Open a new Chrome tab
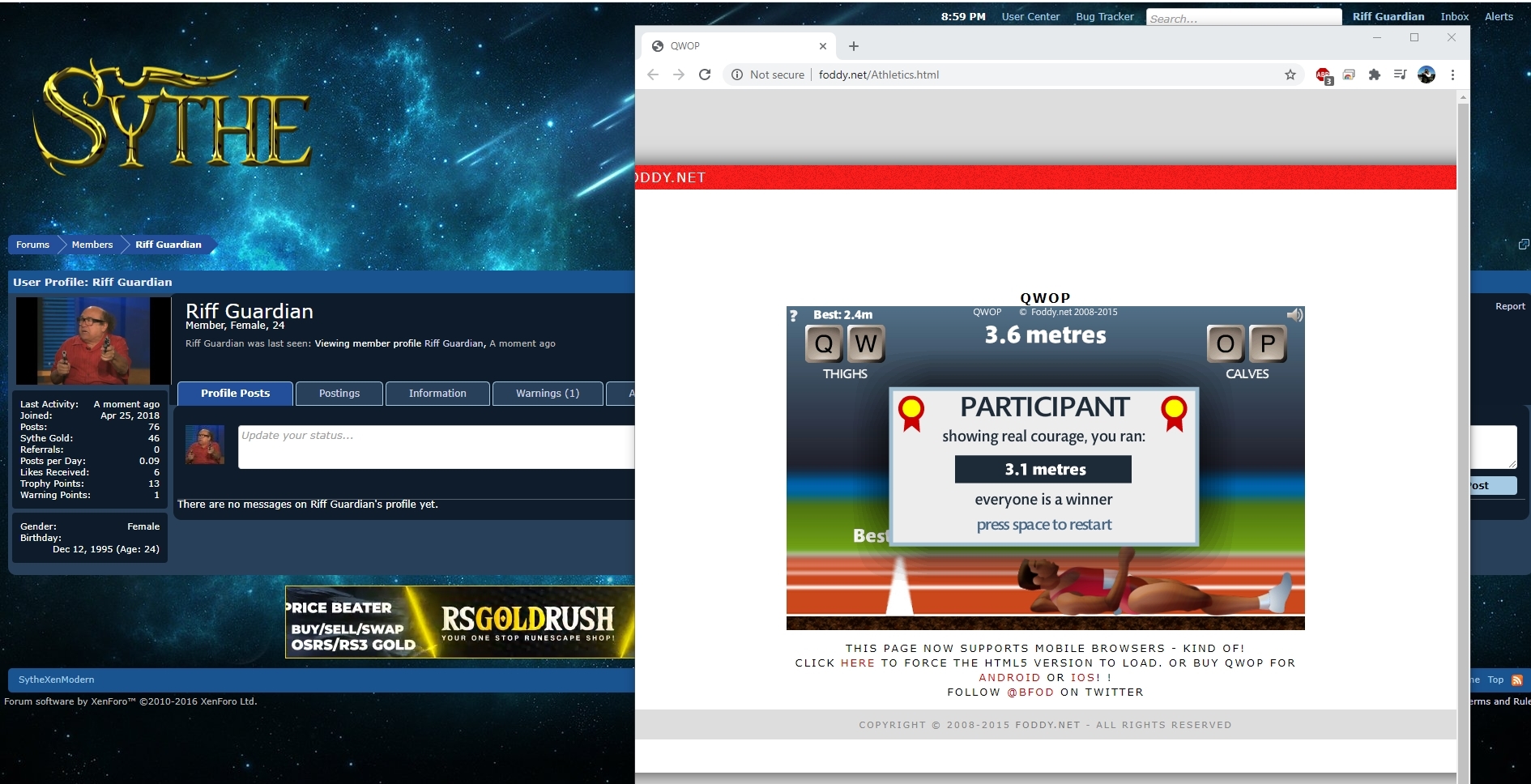The image size is (1531, 784). [x=853, y=46]
